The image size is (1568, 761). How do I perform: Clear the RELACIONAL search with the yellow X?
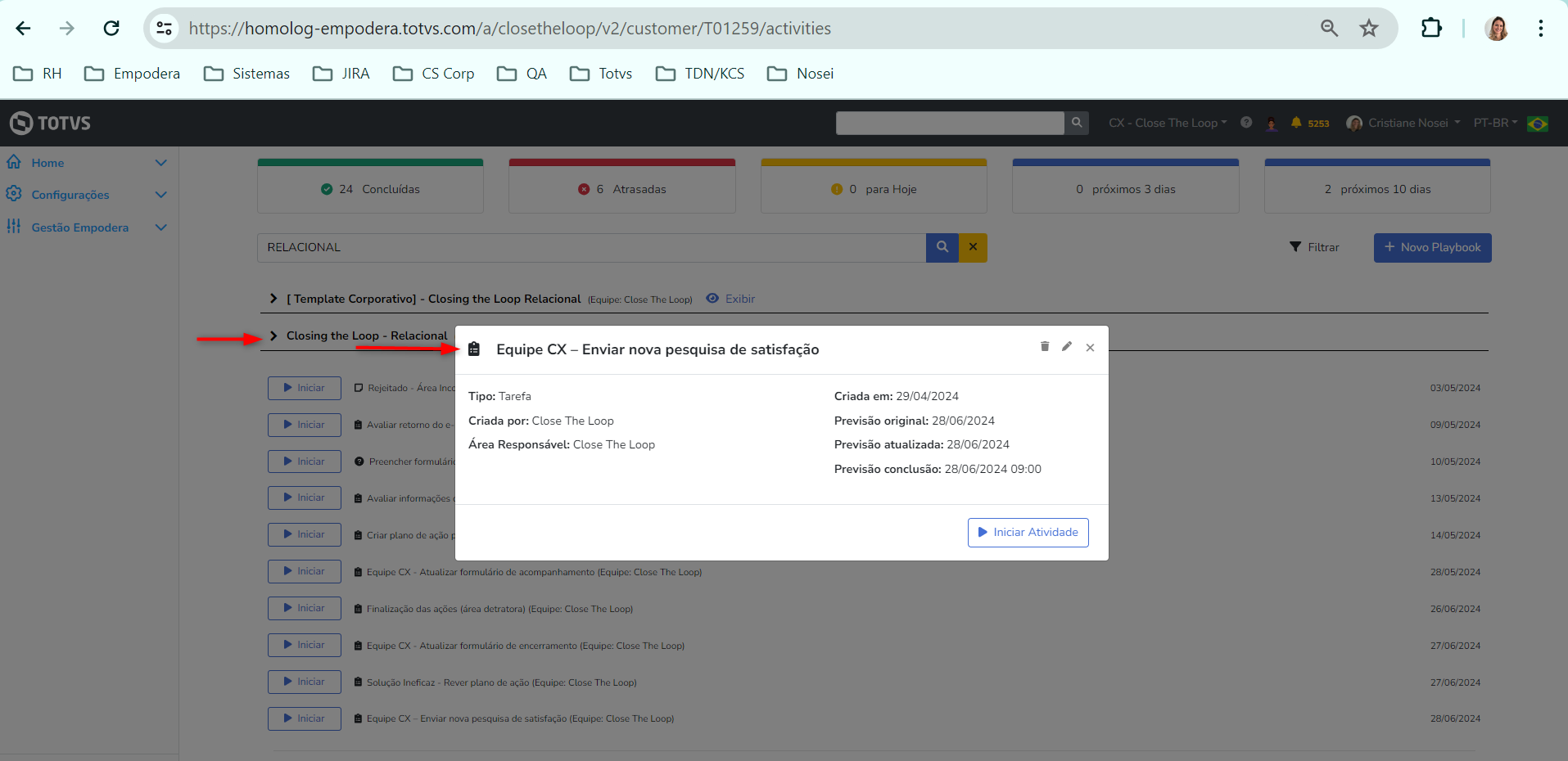(973, 247)
